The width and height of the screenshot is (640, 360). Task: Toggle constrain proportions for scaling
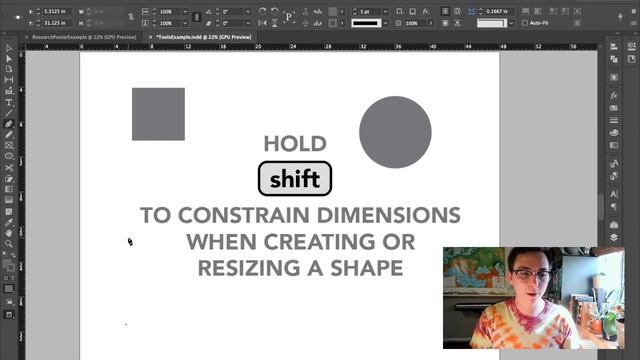(x=196, y=17)
